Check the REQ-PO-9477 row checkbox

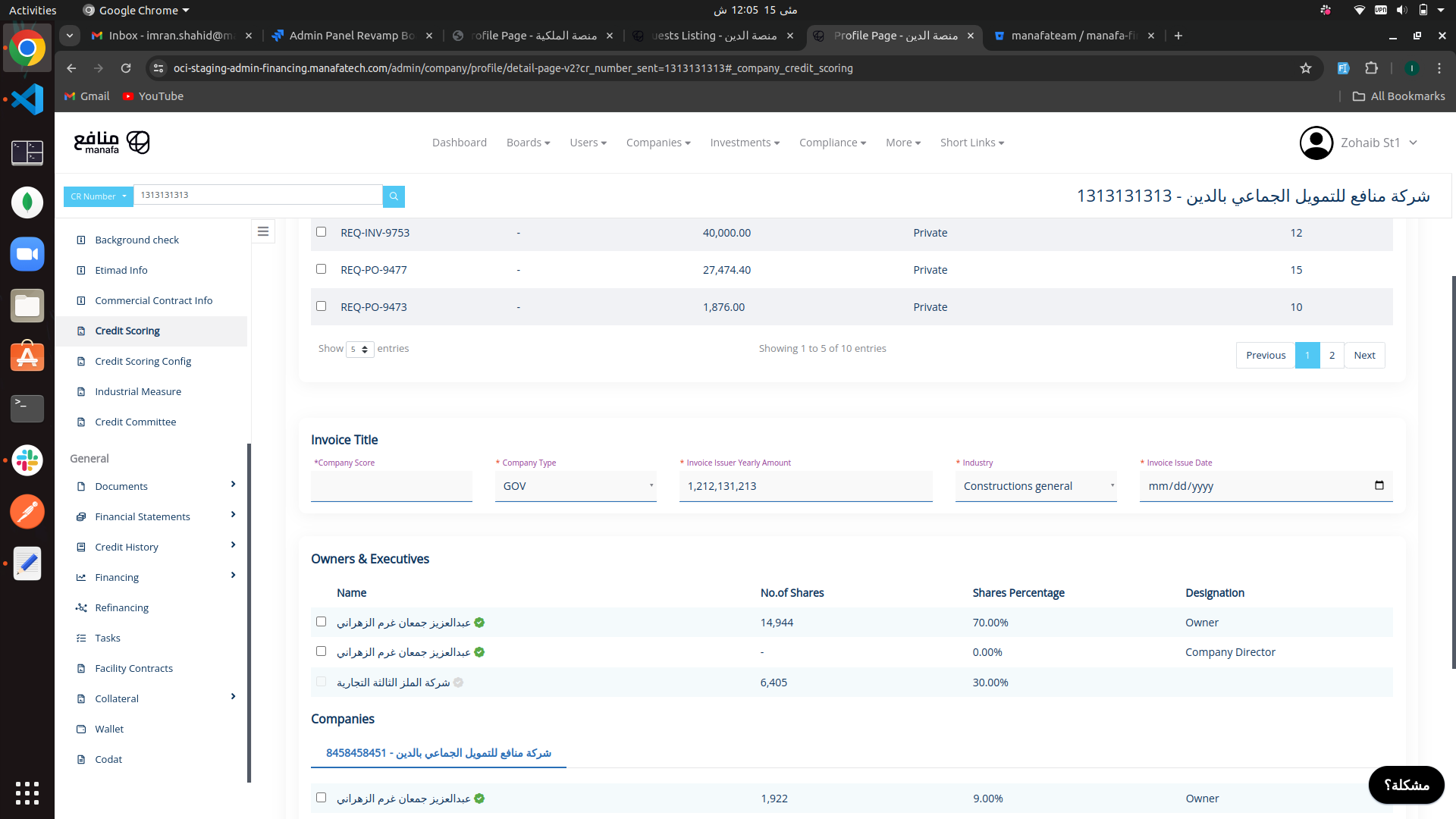coord(321,269)
